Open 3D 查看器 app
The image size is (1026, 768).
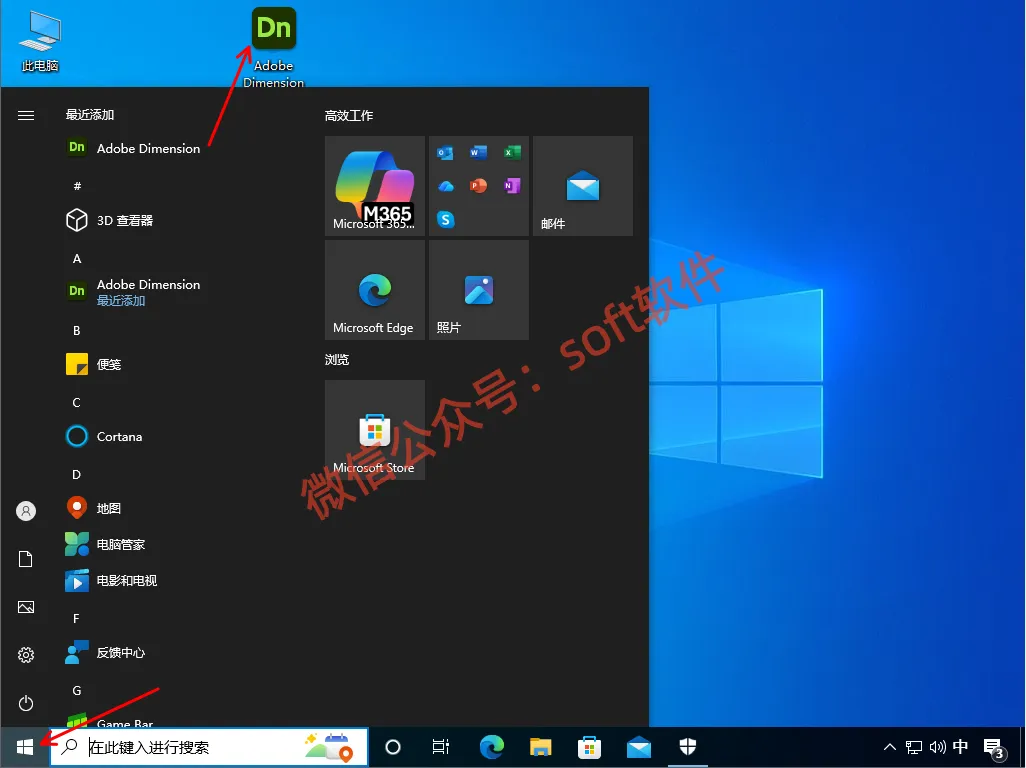(x=110, y=220)
